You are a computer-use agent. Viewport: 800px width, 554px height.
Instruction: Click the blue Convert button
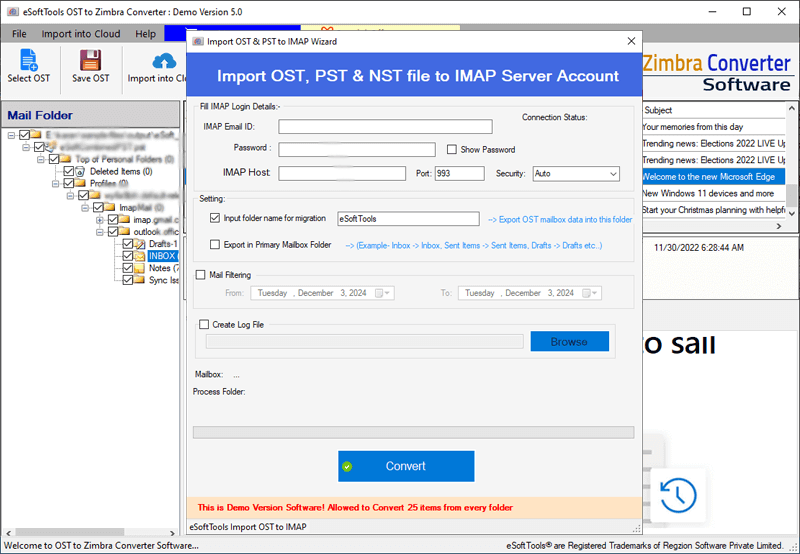[406, 466]
